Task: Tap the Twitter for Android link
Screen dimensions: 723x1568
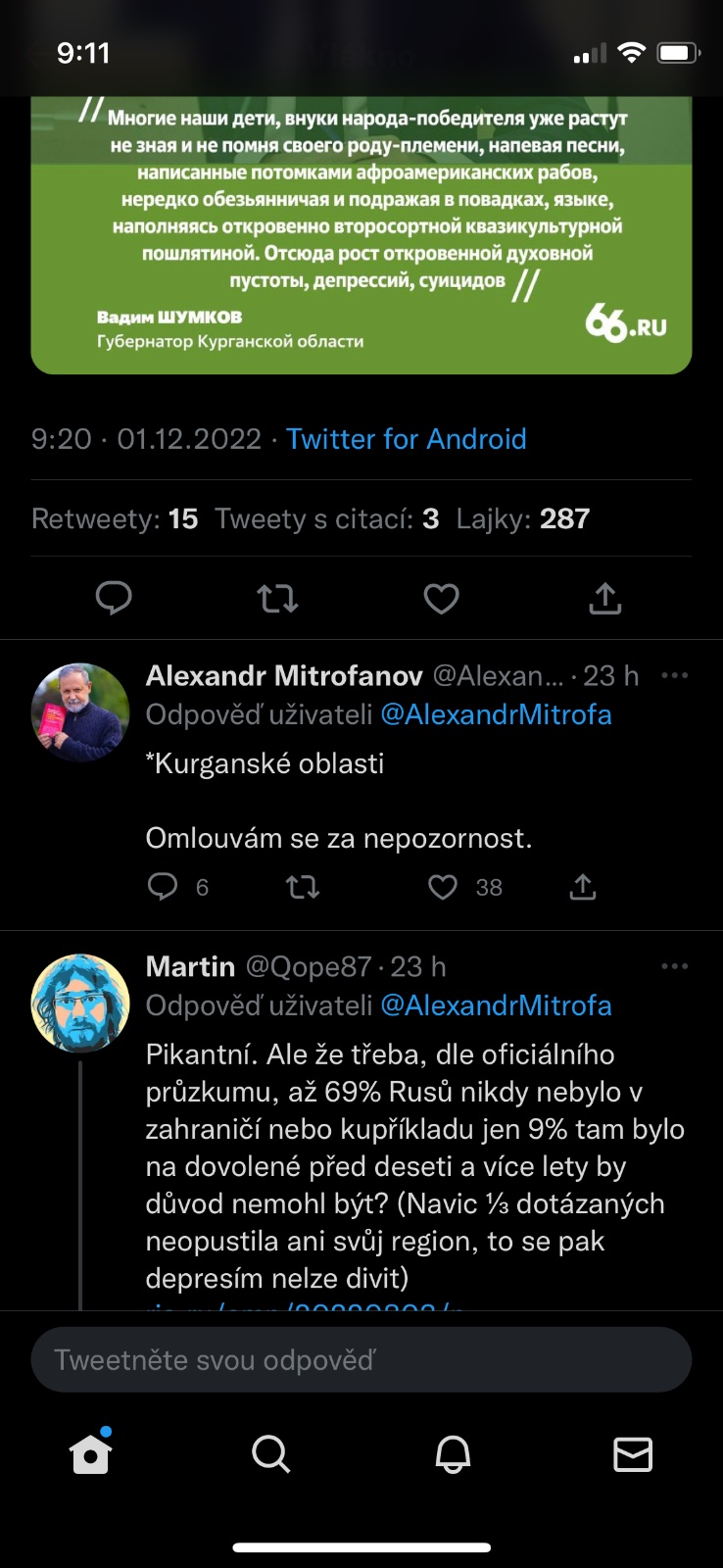Action: coord(406,439)
